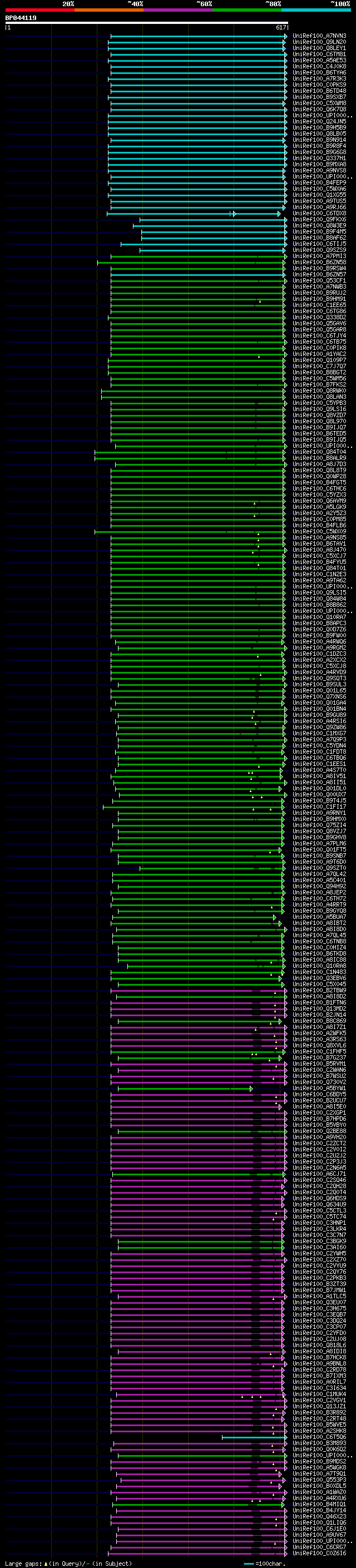This screenshot has width=356, height=1568.
Task: Select the UniRef100_C0Z6I6 label
Action: coord(319,1553)
